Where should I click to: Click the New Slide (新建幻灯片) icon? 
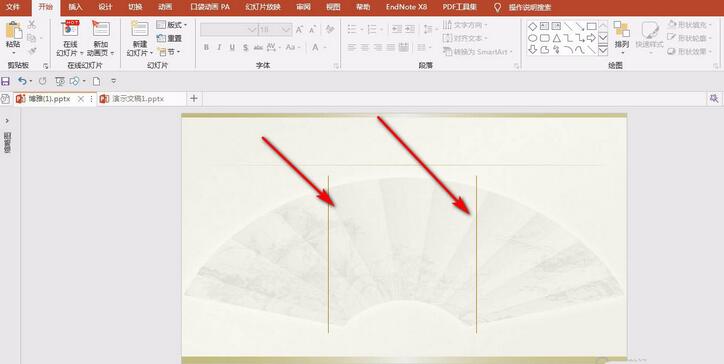point(139,28)
